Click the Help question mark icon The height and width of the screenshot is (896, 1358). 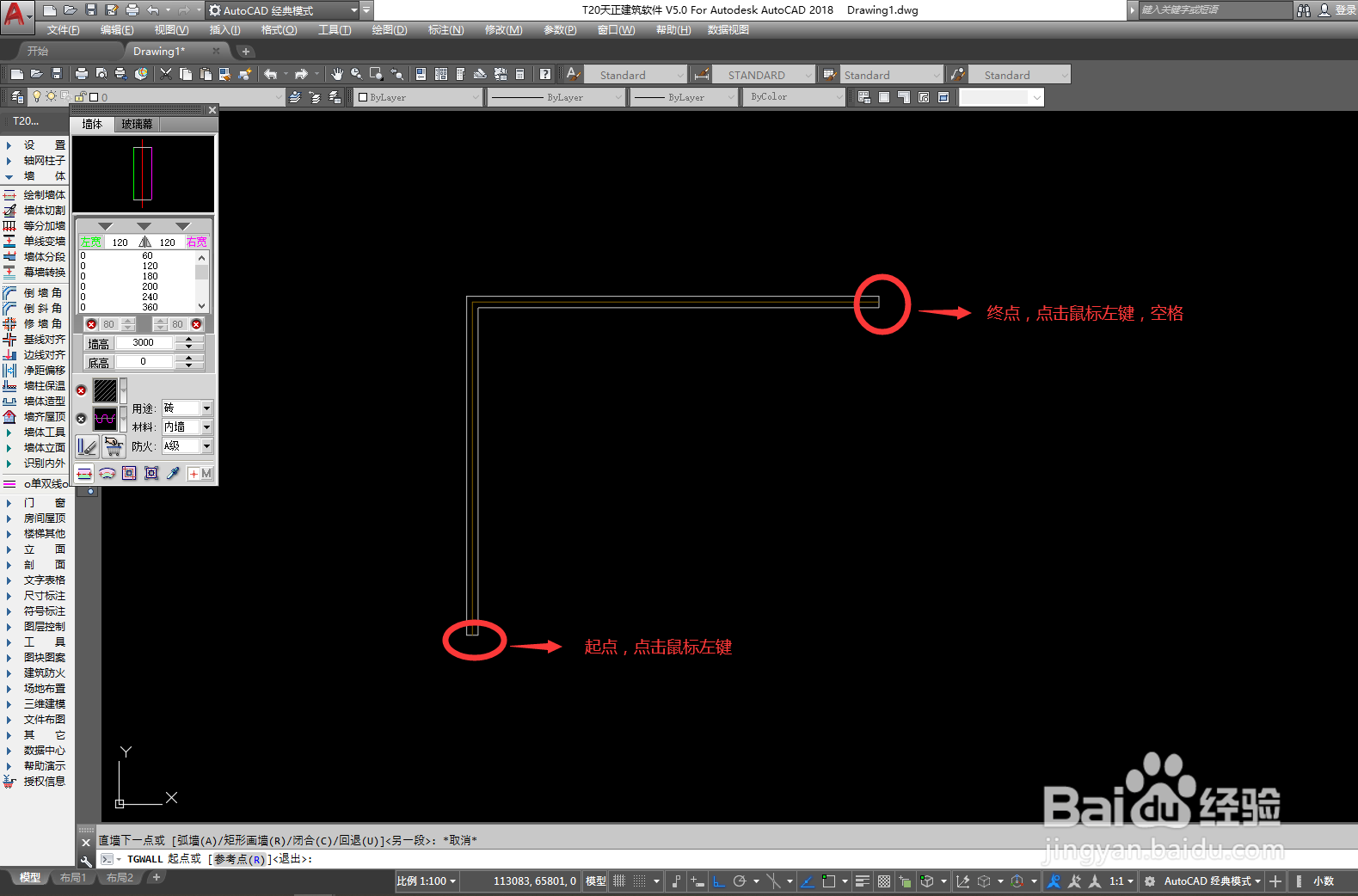[545, 74]
